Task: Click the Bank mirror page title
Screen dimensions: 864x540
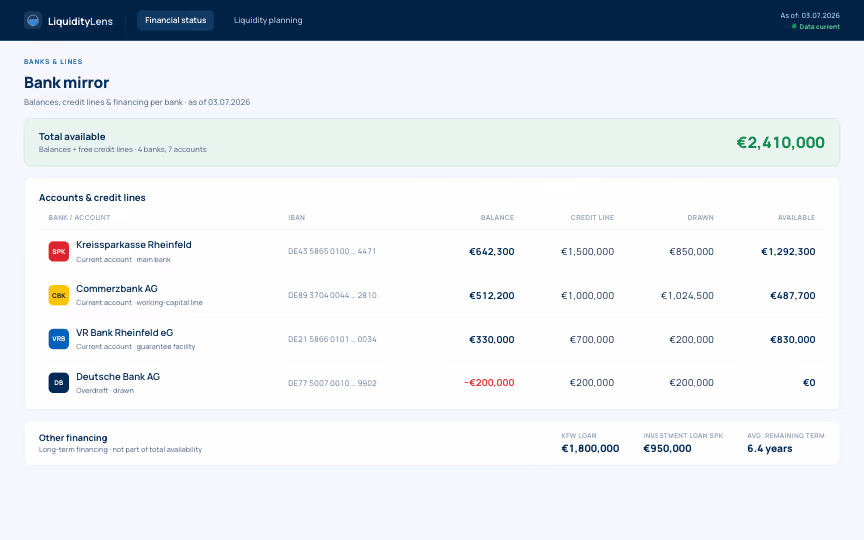Action: (67, 83)
